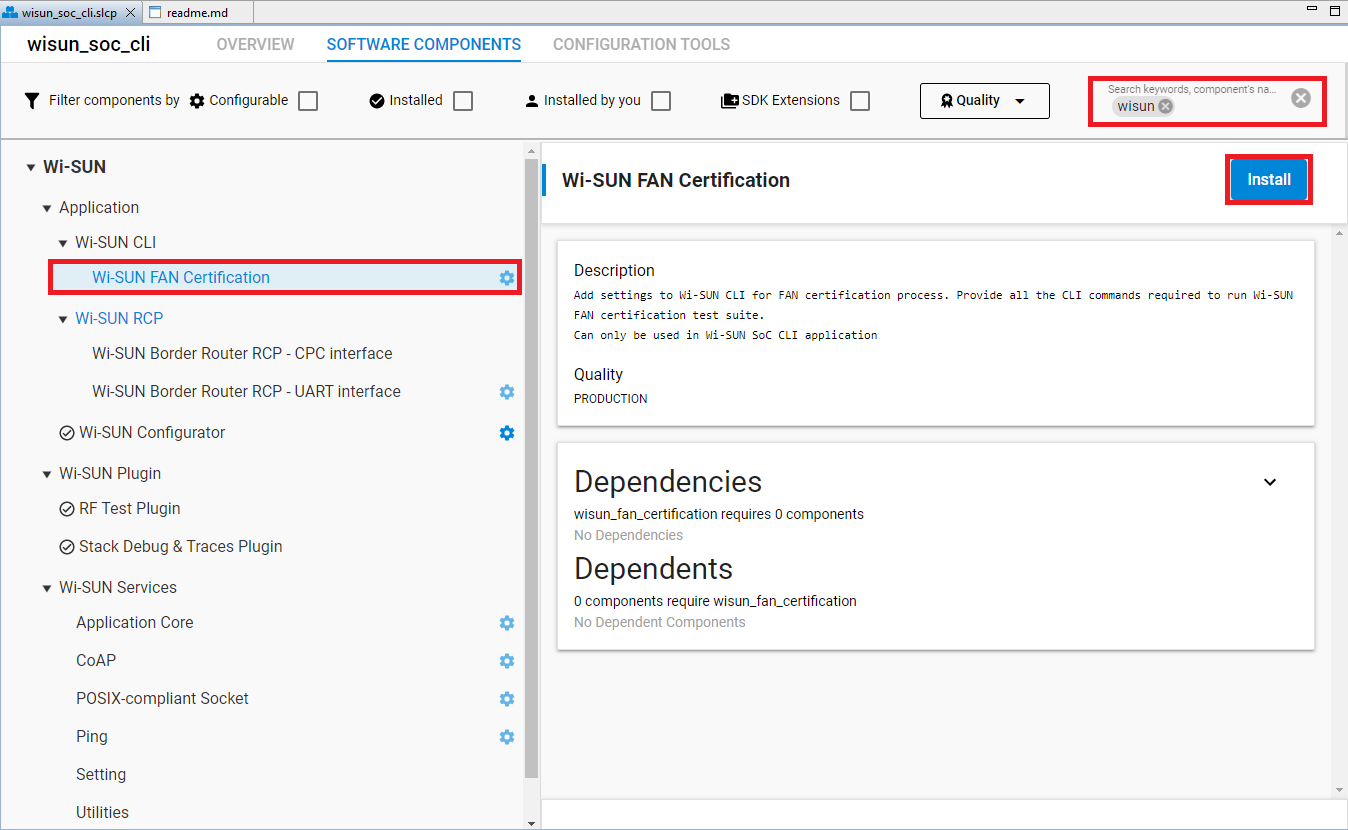Screen dimensions: 1348x830
Task: Open configuration options for Wi-SUN FAN Certification gear icon
Action: 507,277
